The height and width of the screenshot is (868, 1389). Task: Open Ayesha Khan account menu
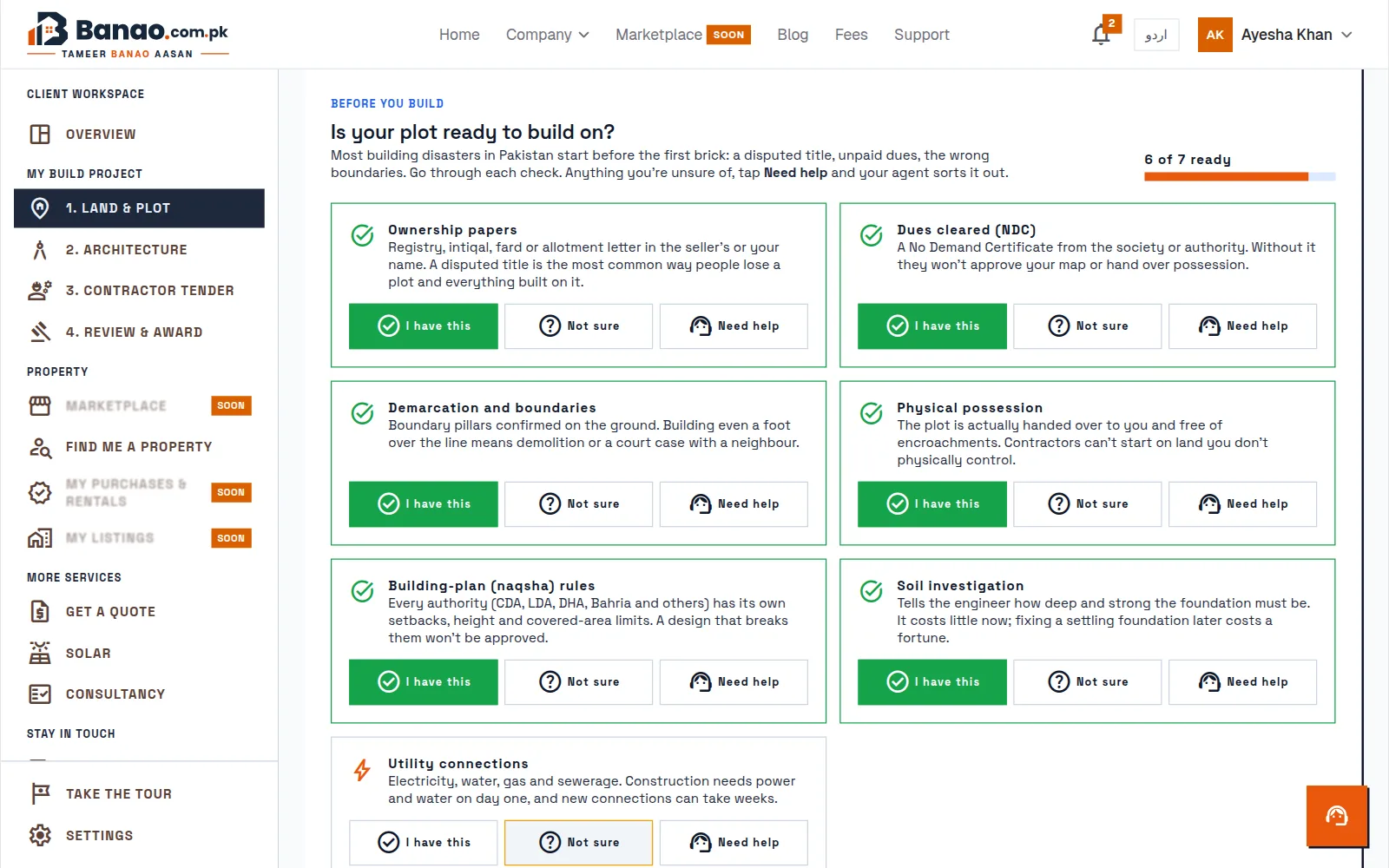pyautogui.click(x=1275, y=35)
